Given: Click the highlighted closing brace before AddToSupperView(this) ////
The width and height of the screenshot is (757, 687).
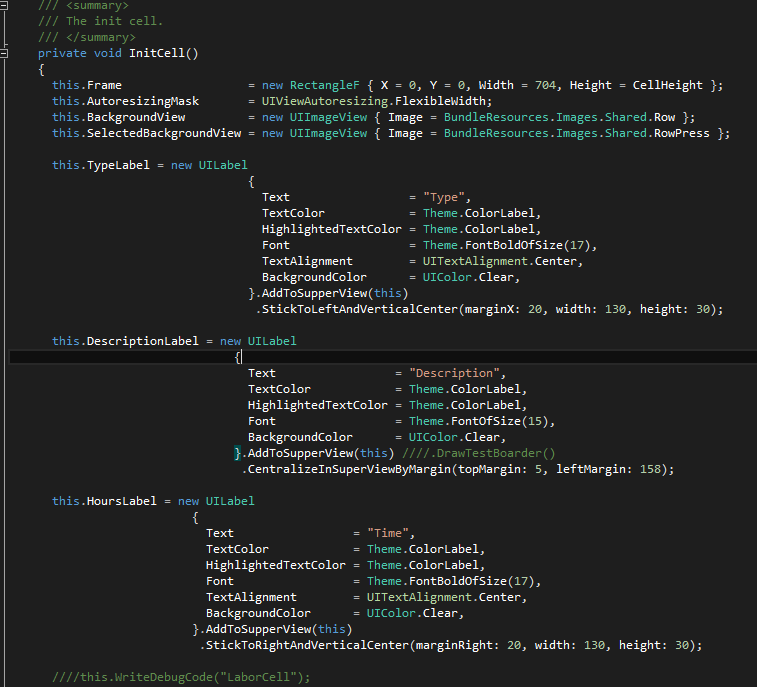Looking at the screenshot, I should tap(237, 453).
